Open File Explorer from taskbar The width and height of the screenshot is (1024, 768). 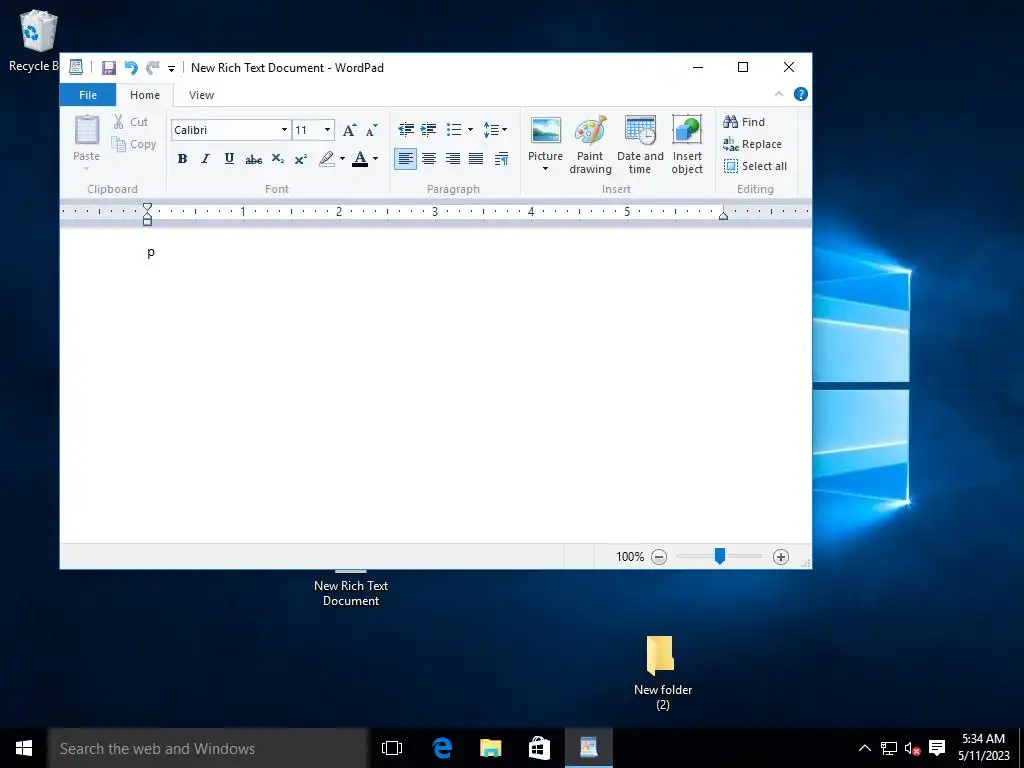(490, 748)
